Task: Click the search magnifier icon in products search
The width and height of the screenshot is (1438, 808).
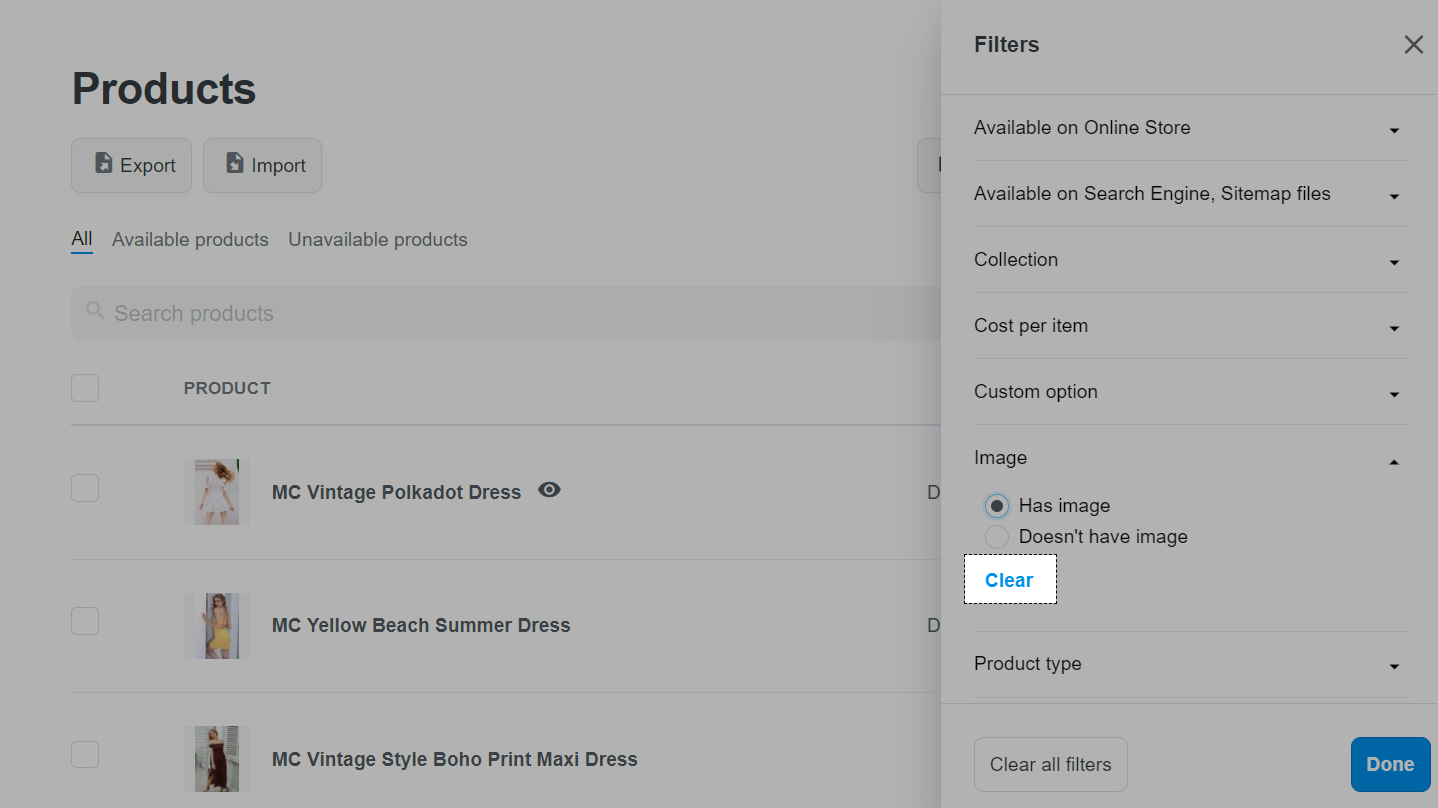Action: pos(95,311)
